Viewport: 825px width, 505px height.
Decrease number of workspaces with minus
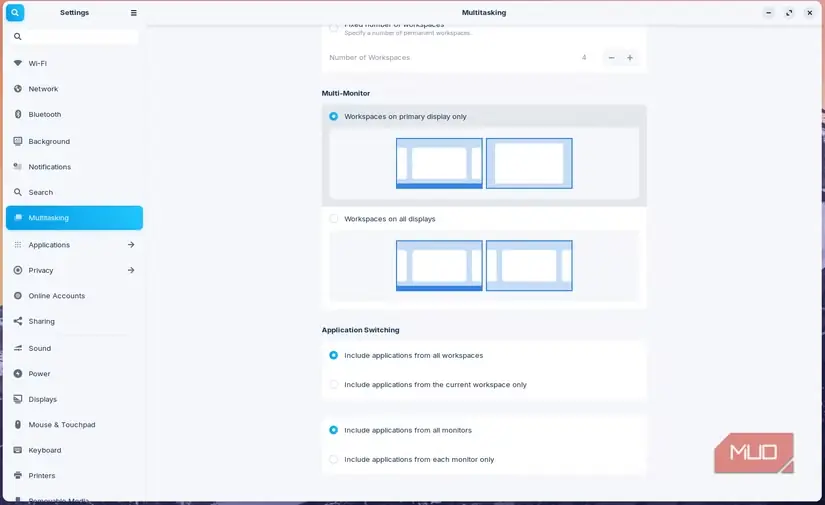pyautogui.click(x=611, y=58)
